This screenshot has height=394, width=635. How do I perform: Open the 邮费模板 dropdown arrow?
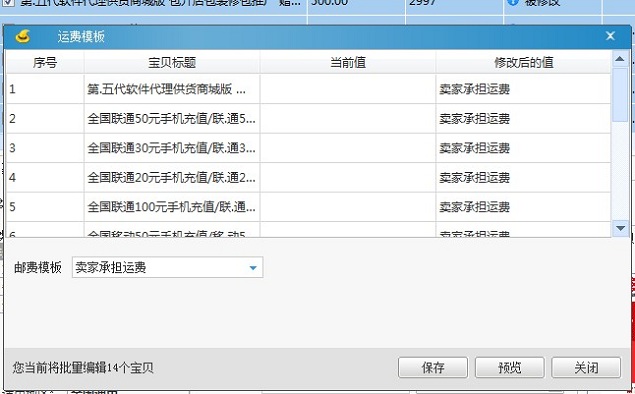click(x=253, y=268)
